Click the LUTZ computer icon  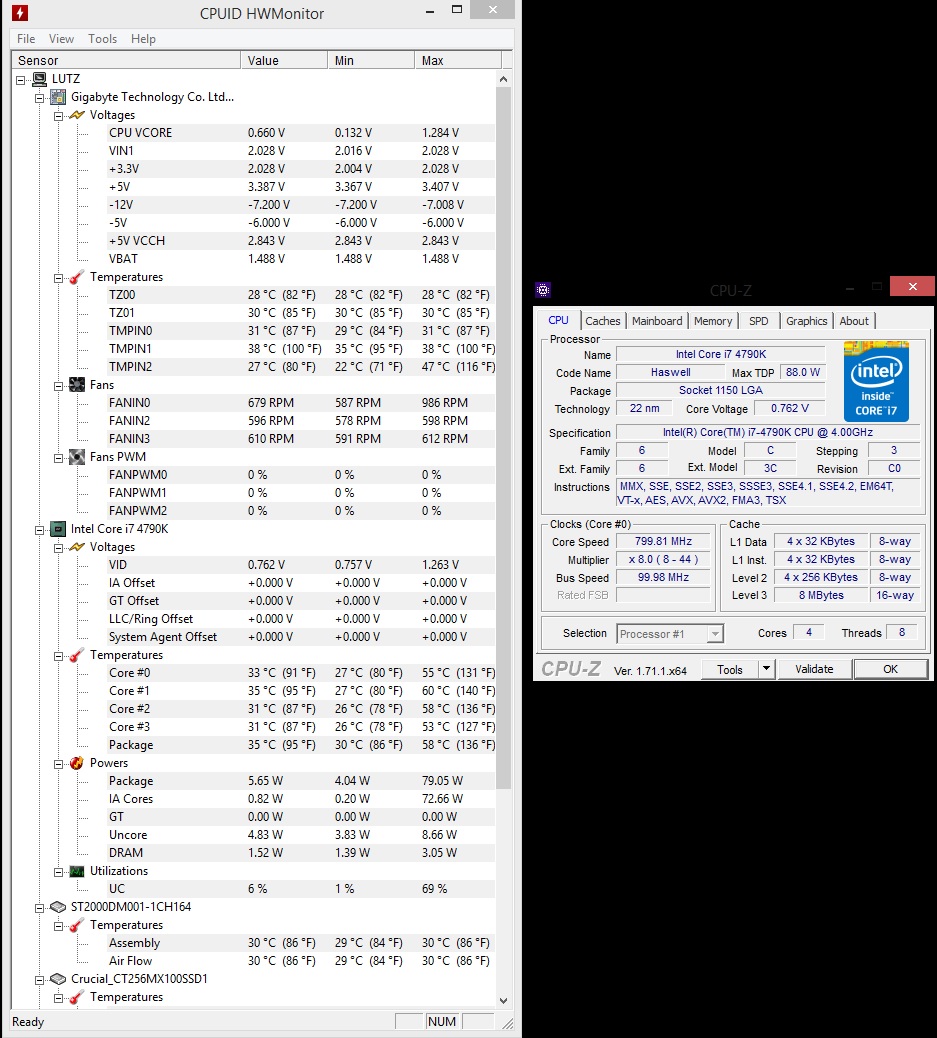[x=40, y=79]
